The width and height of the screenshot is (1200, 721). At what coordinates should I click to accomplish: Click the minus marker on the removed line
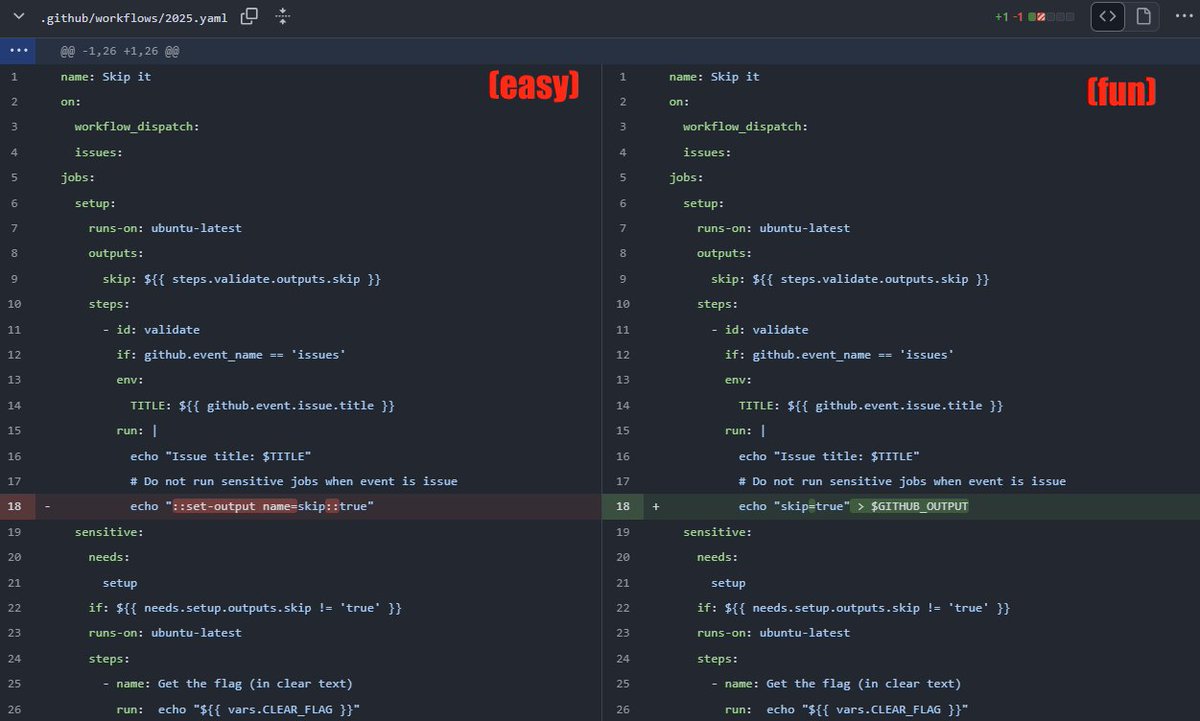47,506
